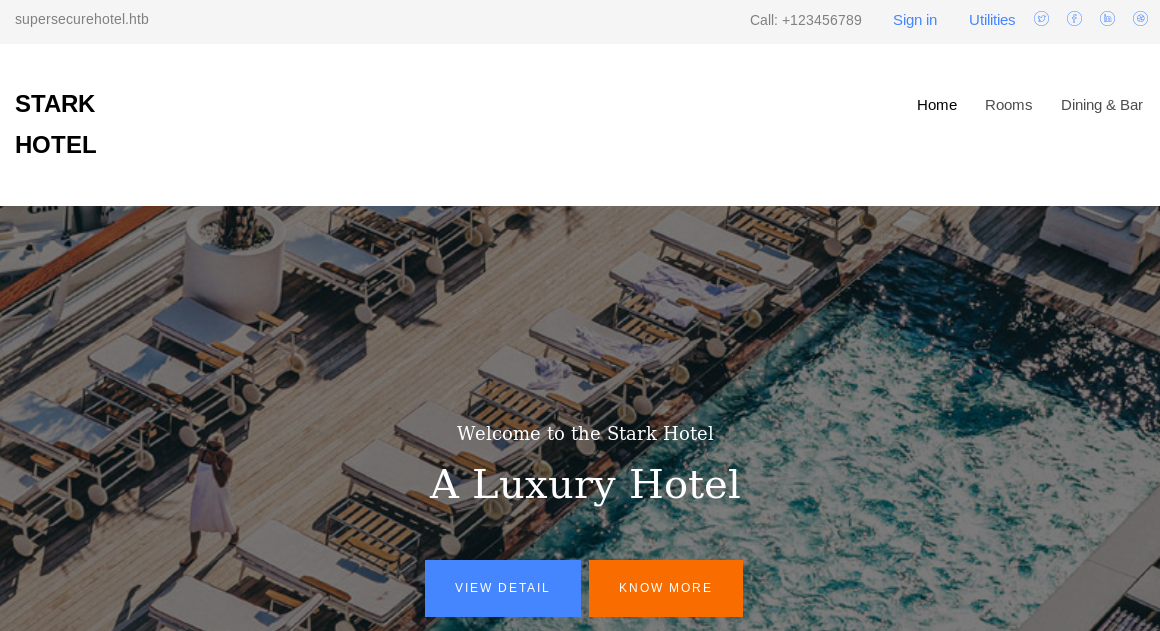Click the blue VIEW DETAIL button

pyautogui.click(x=502, y=588)
